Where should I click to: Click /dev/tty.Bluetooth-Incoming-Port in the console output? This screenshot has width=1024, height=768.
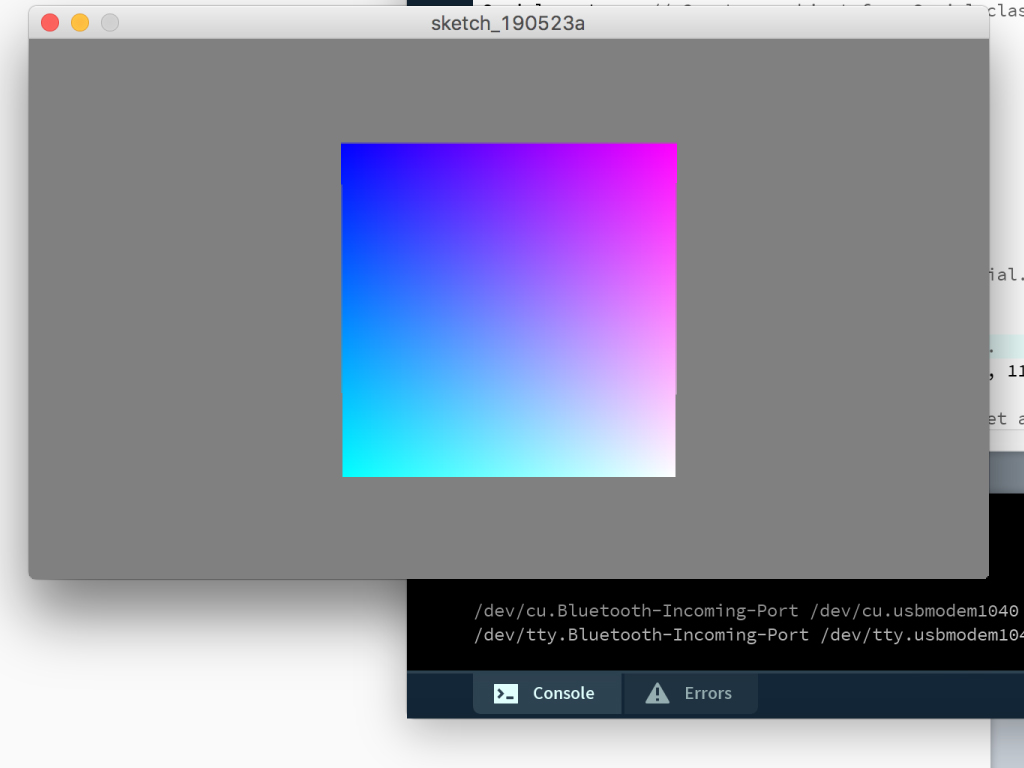tap(641, 635)
